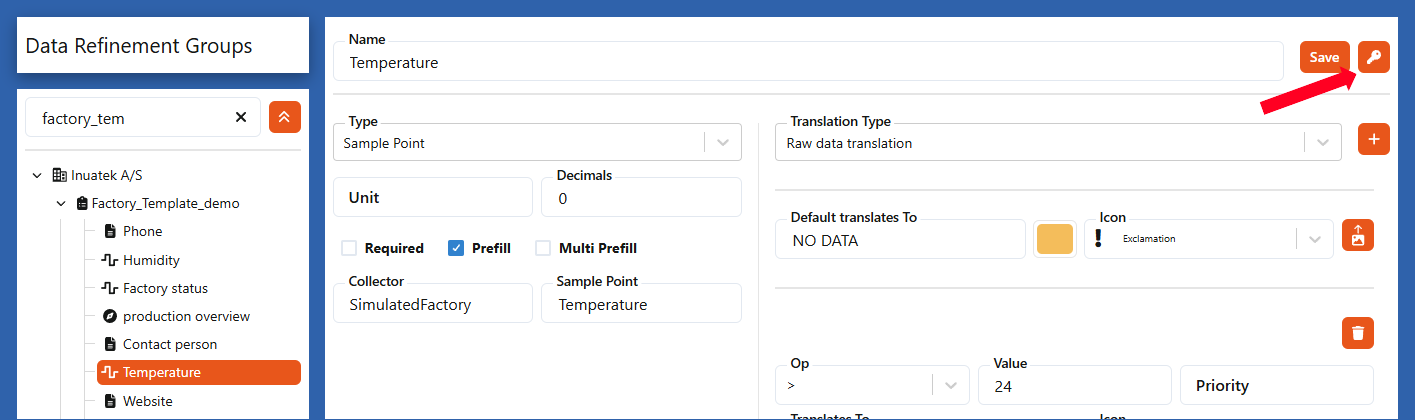This screenshot has height=420, width=1415.
Task: Click the upload image icon button
Action: tap(1357, 235)
